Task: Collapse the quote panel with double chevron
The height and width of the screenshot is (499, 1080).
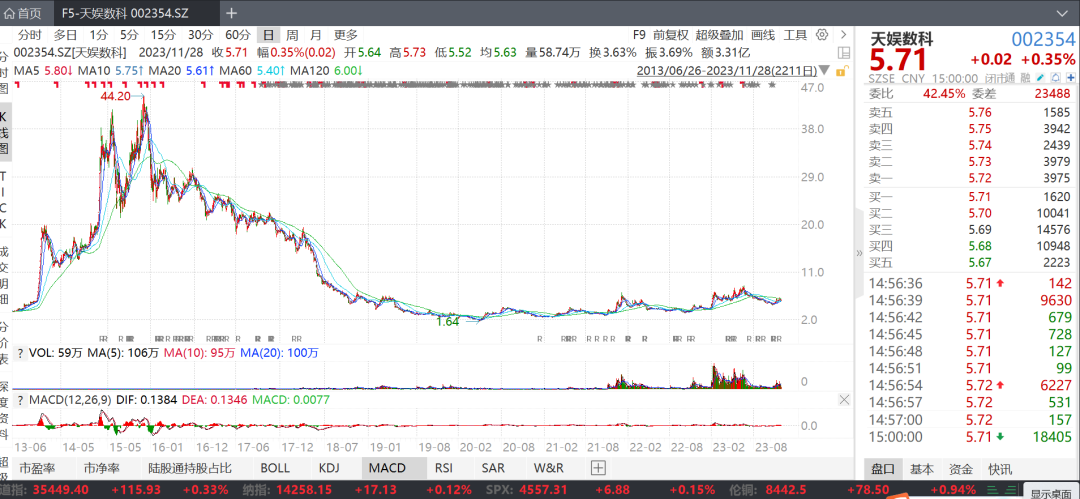Action: [x=859, y=253]
